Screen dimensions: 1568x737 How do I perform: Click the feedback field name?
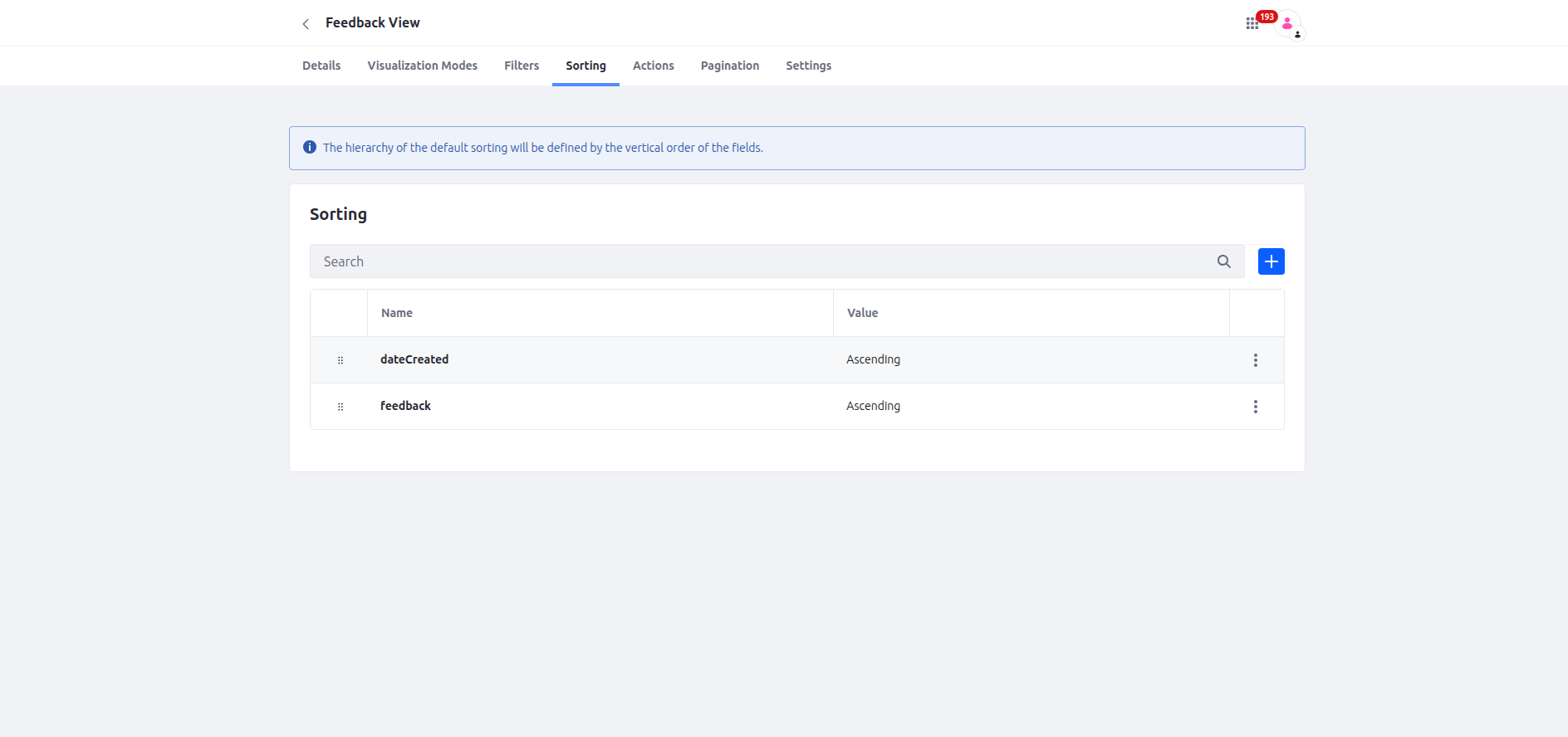click(x=405, y=406)
